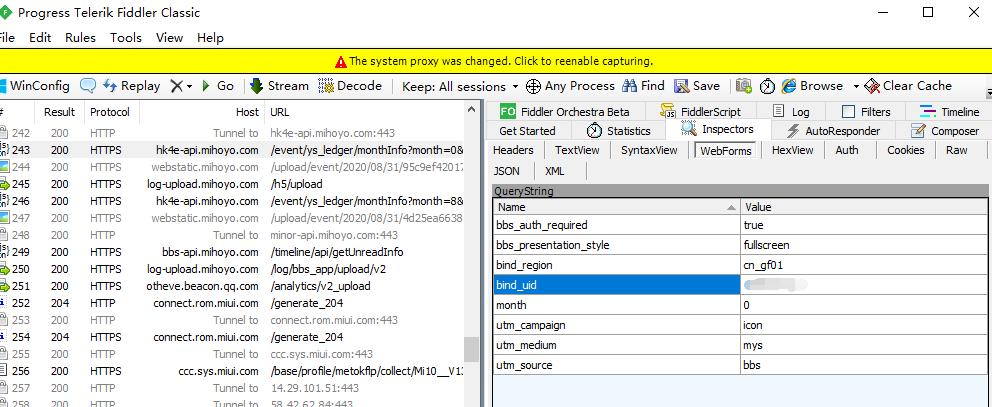Click the comment speech bubble icon
Screen dimensions: 992x407
pos(88,86)
